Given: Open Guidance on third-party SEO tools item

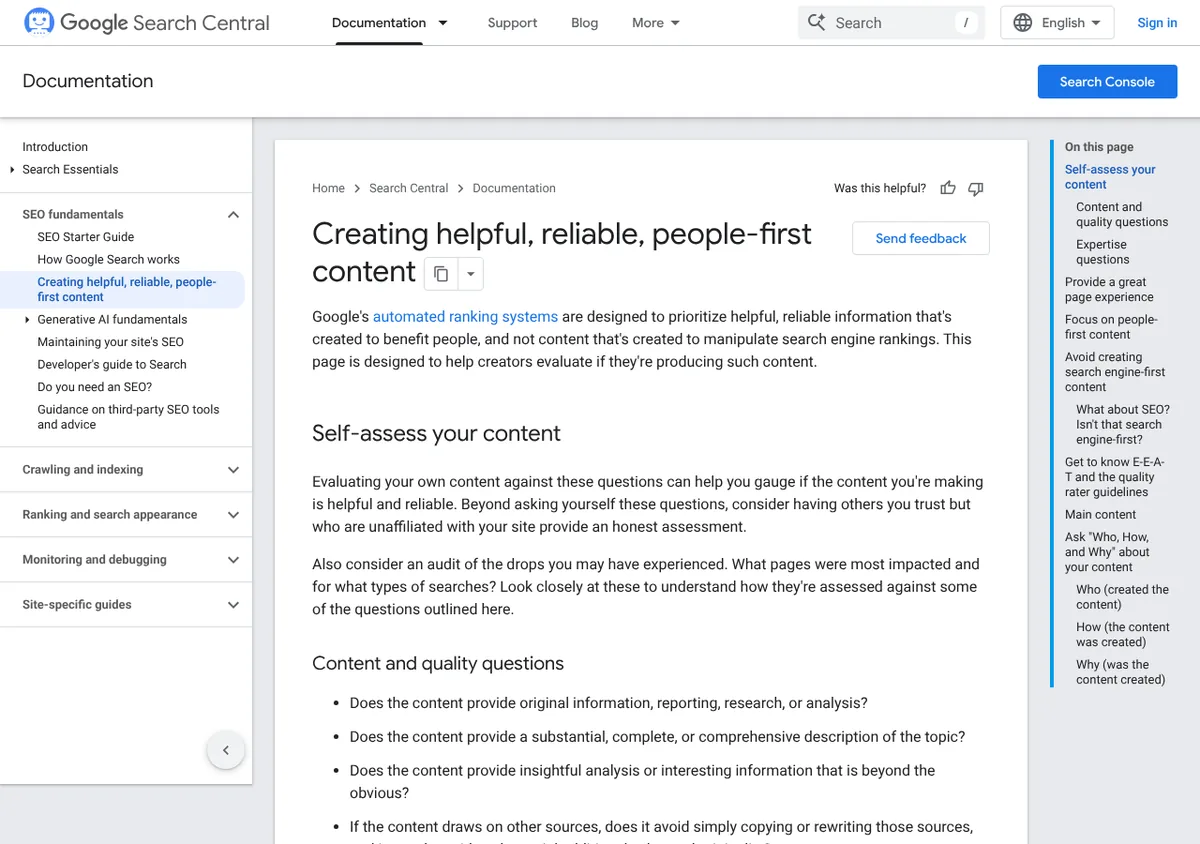Looking at the screenshot, I should click(128, 417).
